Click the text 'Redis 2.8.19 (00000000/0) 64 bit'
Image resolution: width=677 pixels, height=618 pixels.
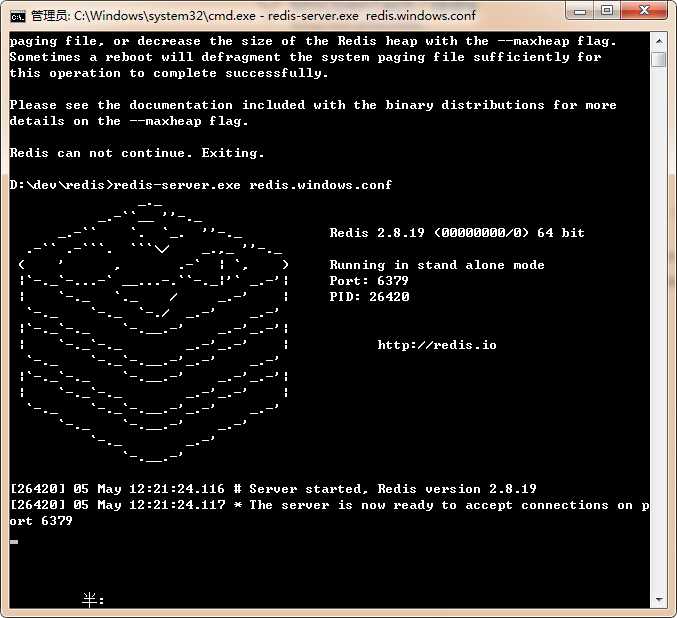[457, 233]
